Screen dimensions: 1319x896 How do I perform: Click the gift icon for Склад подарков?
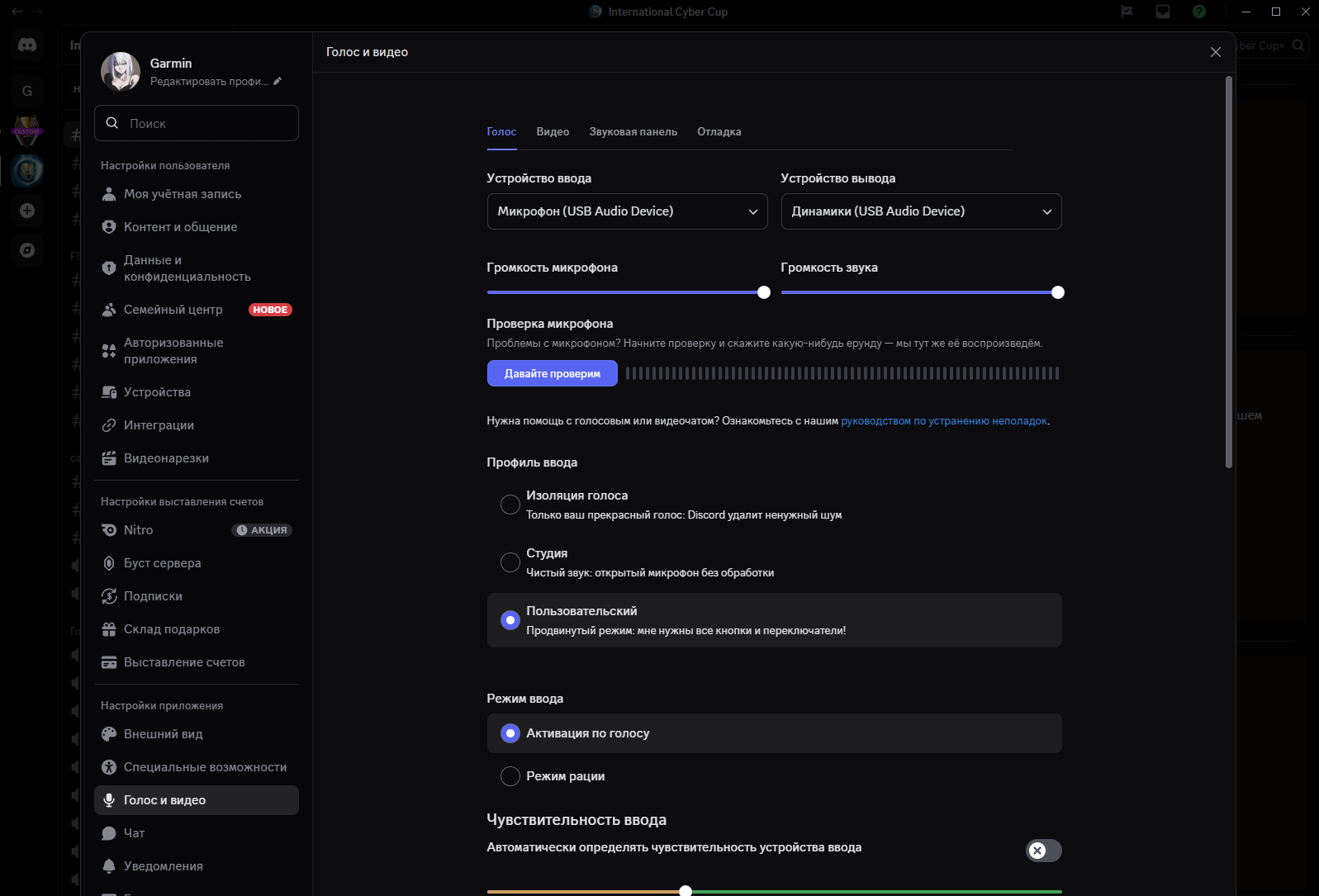point(108,629)
